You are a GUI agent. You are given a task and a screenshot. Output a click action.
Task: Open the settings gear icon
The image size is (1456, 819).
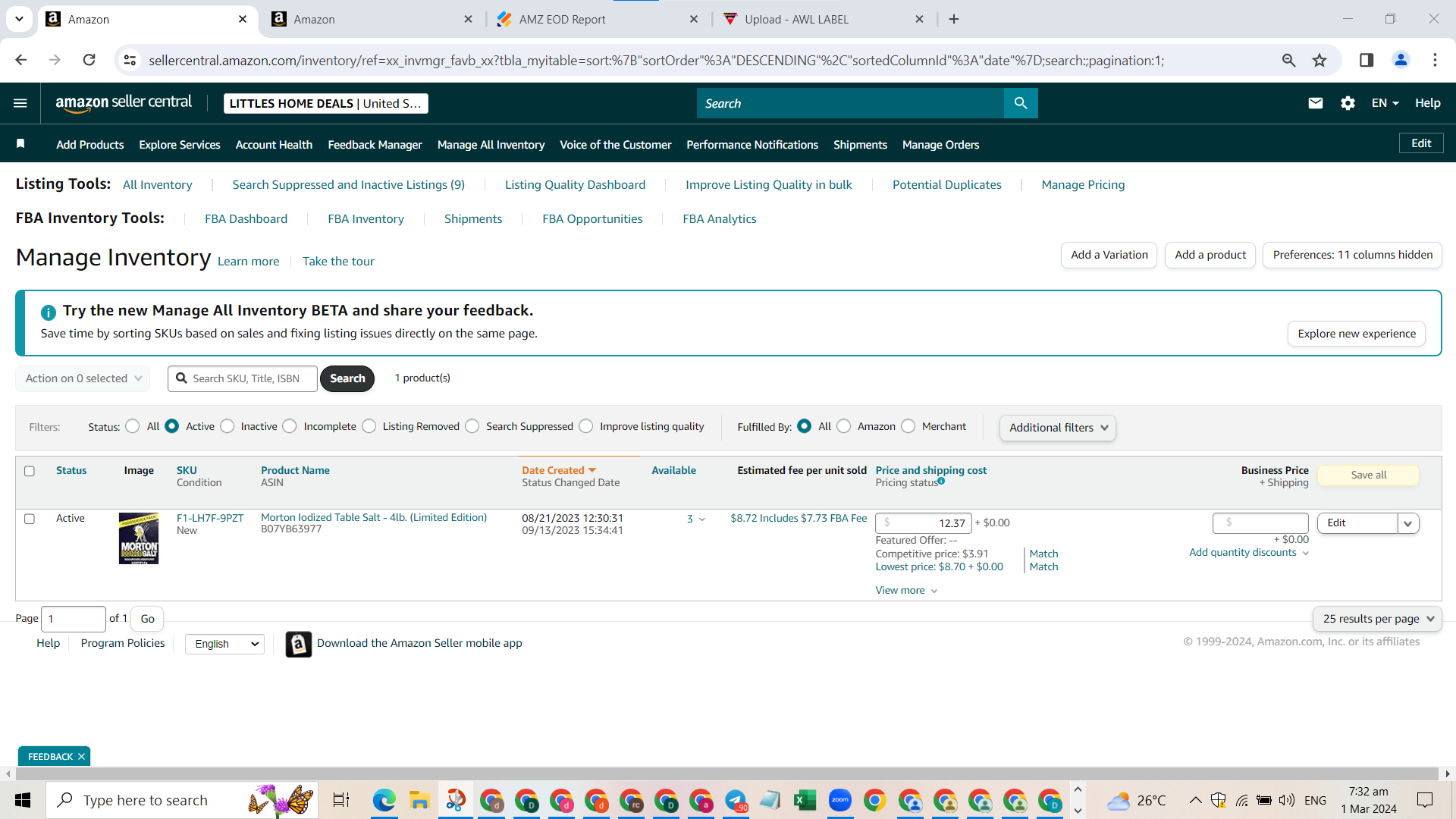pyautogui.click(x=1348, y=103)
